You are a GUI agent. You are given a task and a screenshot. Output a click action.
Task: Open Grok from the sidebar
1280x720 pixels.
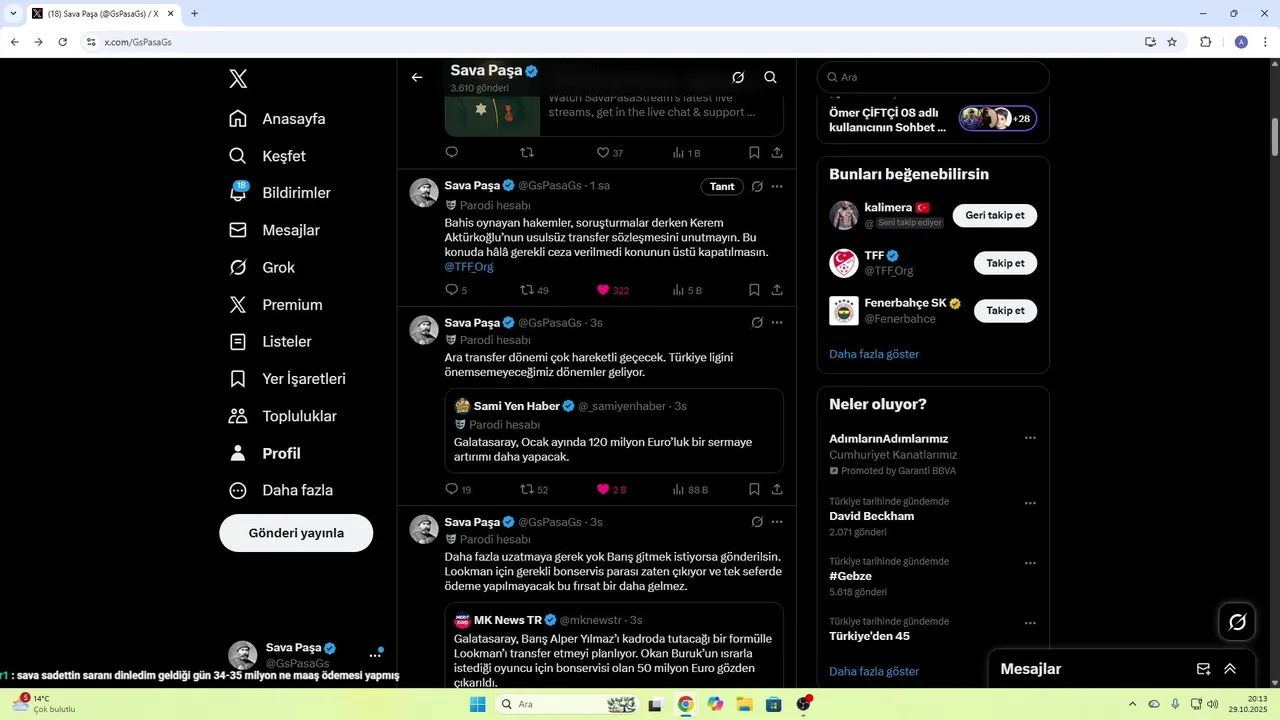261,267
